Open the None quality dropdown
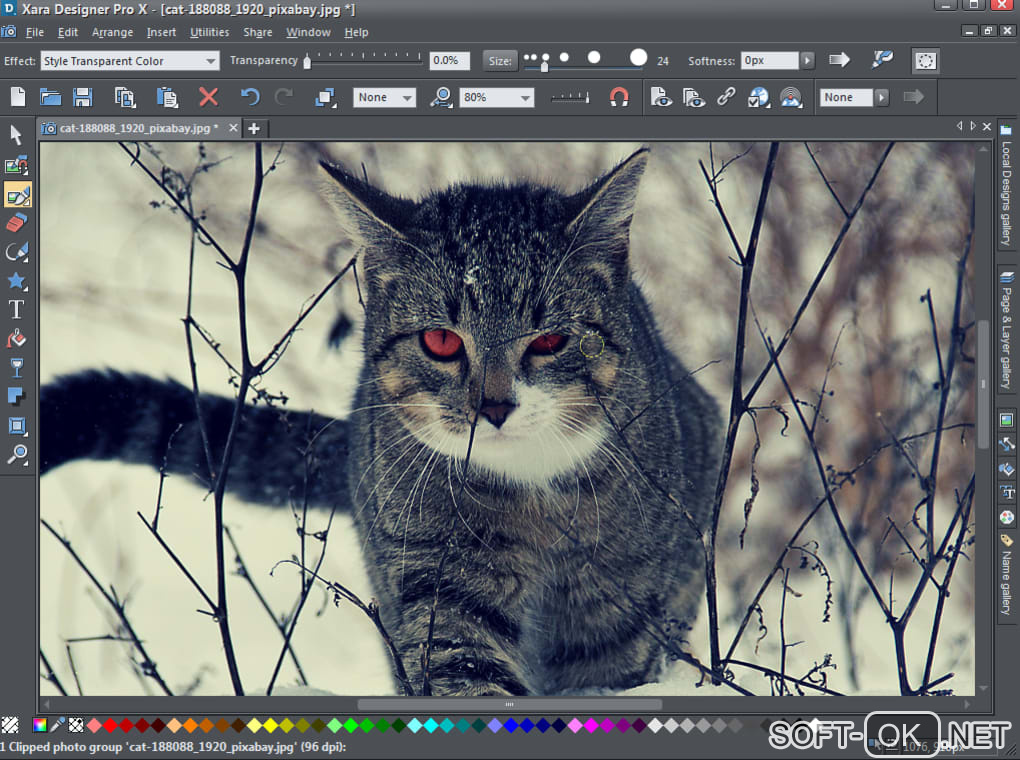This screenshot has height=760, width=1020. (x=384, y=98)
